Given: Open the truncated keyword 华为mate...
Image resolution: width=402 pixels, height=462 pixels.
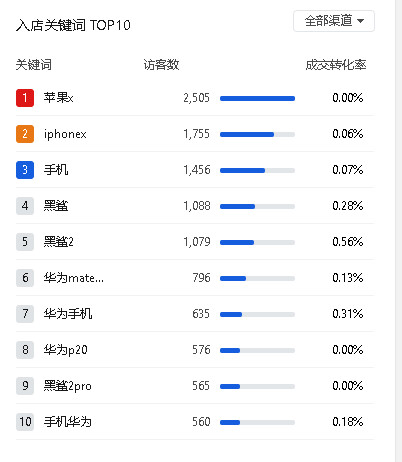Looking at the screenshot, I should (x=74, y=278).
